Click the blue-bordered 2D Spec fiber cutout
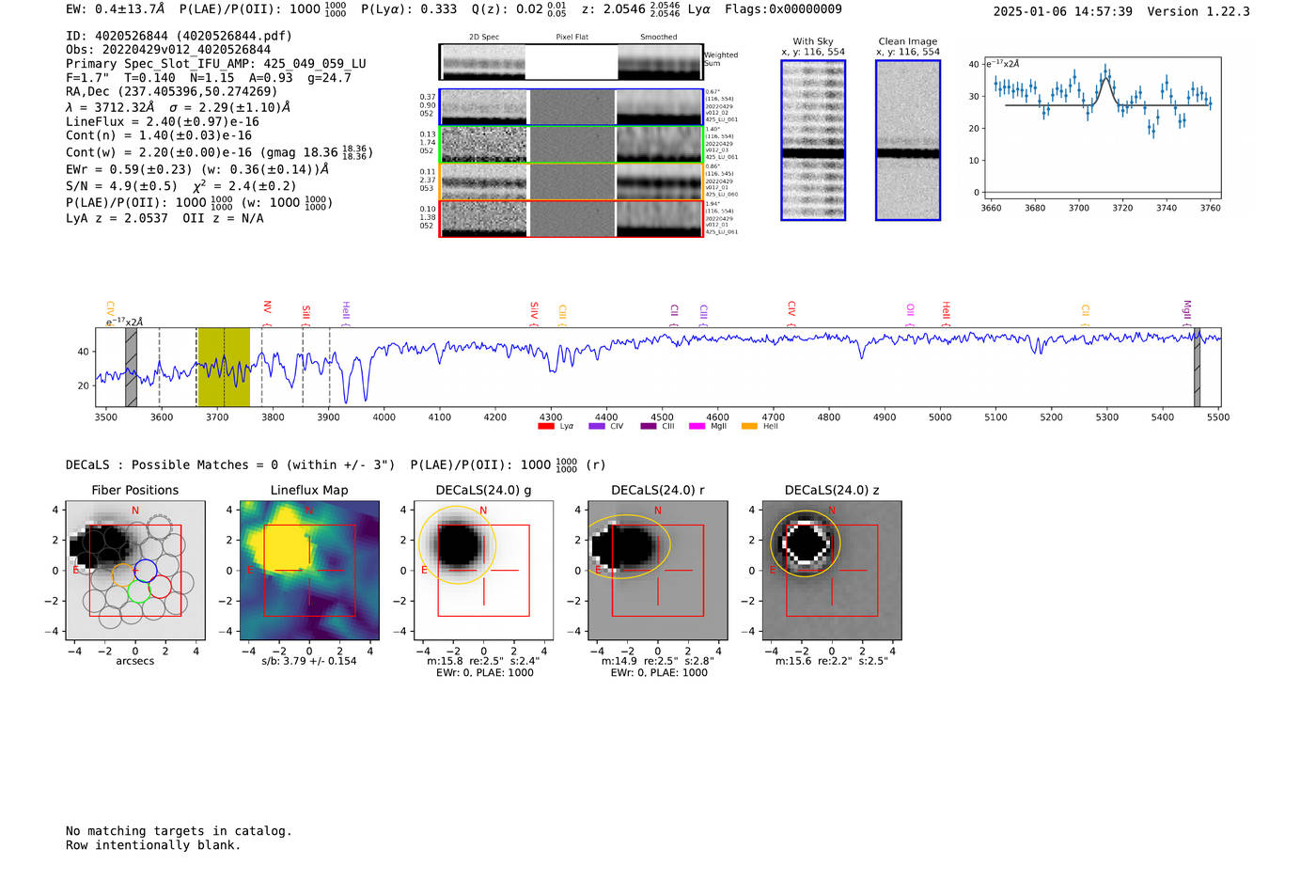Screen dimensions: 1316x896 click(484, 107)
